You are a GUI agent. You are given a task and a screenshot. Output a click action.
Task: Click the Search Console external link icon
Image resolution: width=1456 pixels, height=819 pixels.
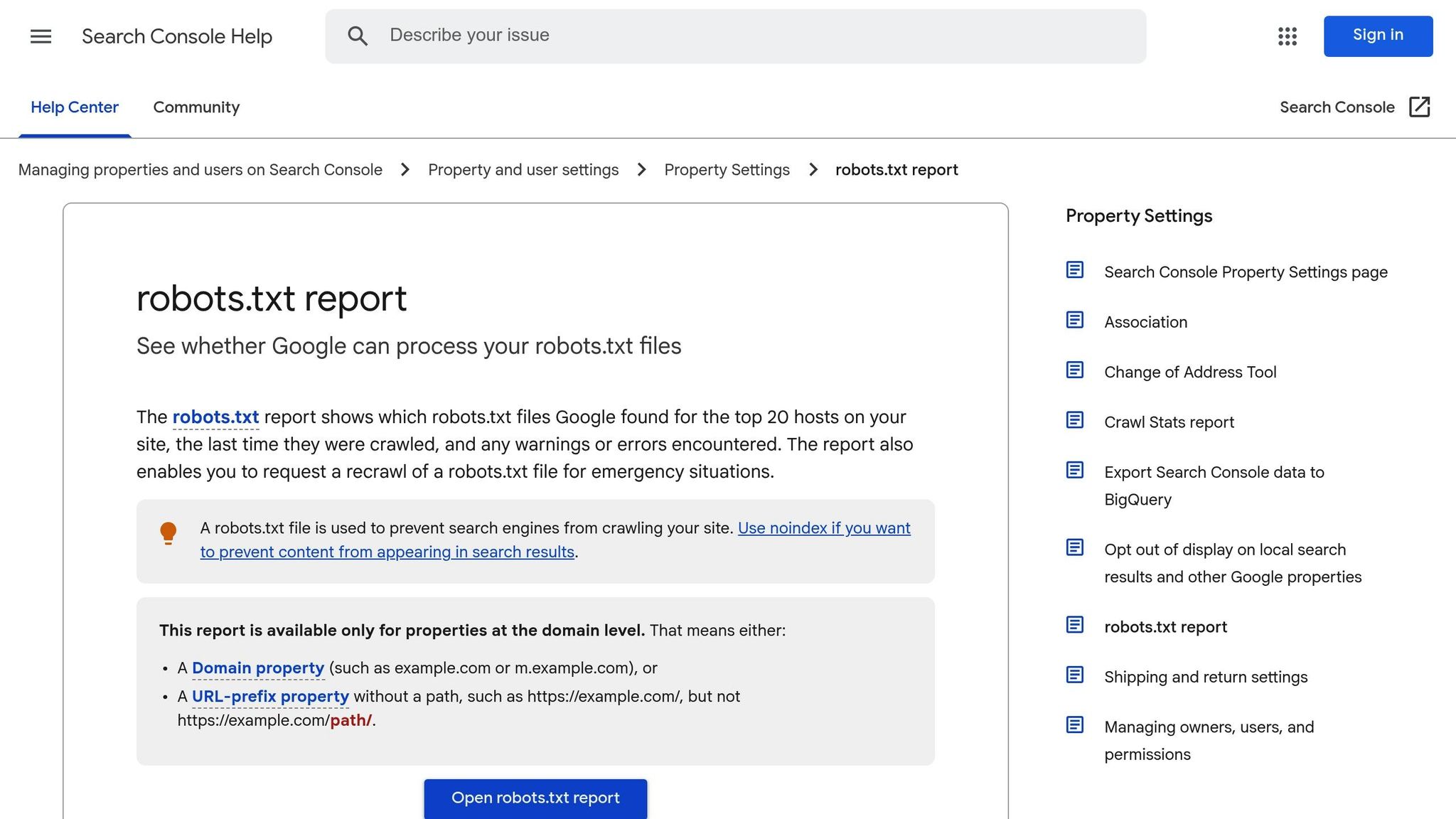tap(1420, 107)
